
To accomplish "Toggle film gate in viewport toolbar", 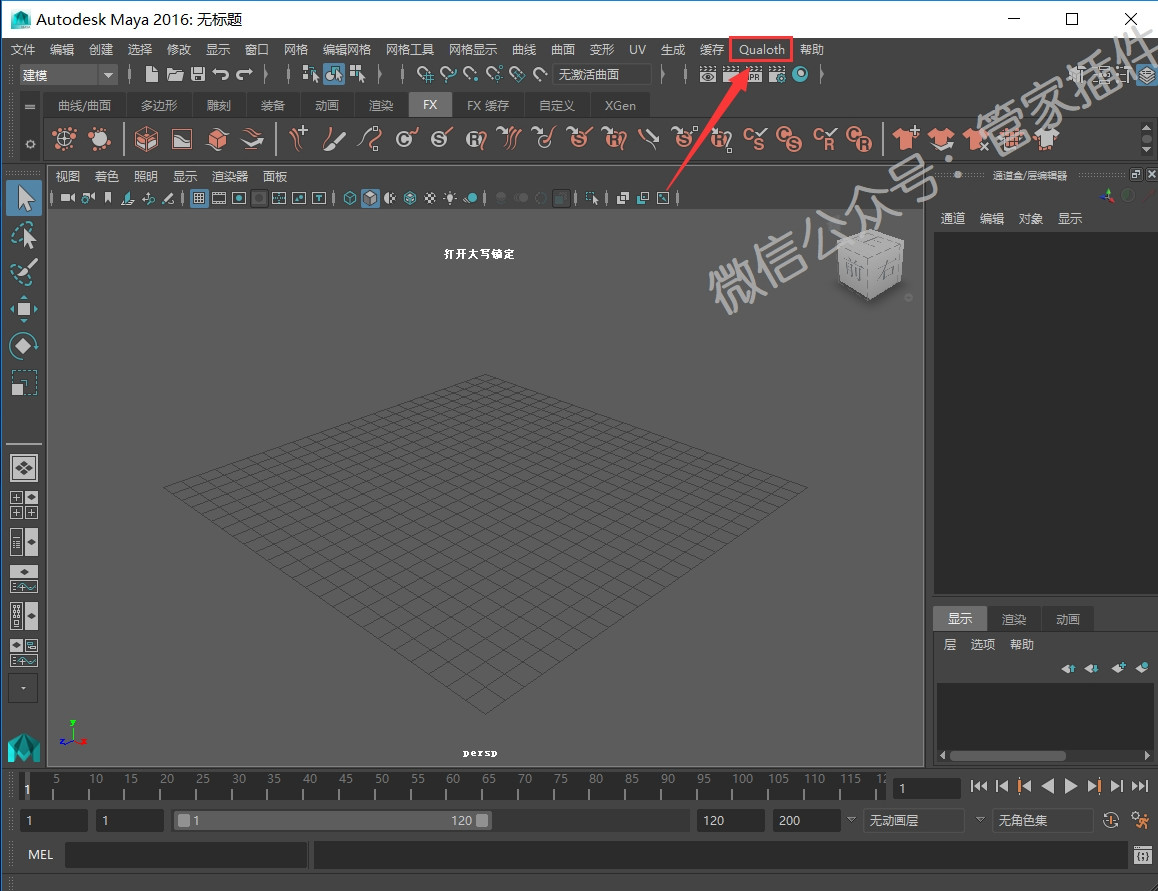I will [219, 198].
